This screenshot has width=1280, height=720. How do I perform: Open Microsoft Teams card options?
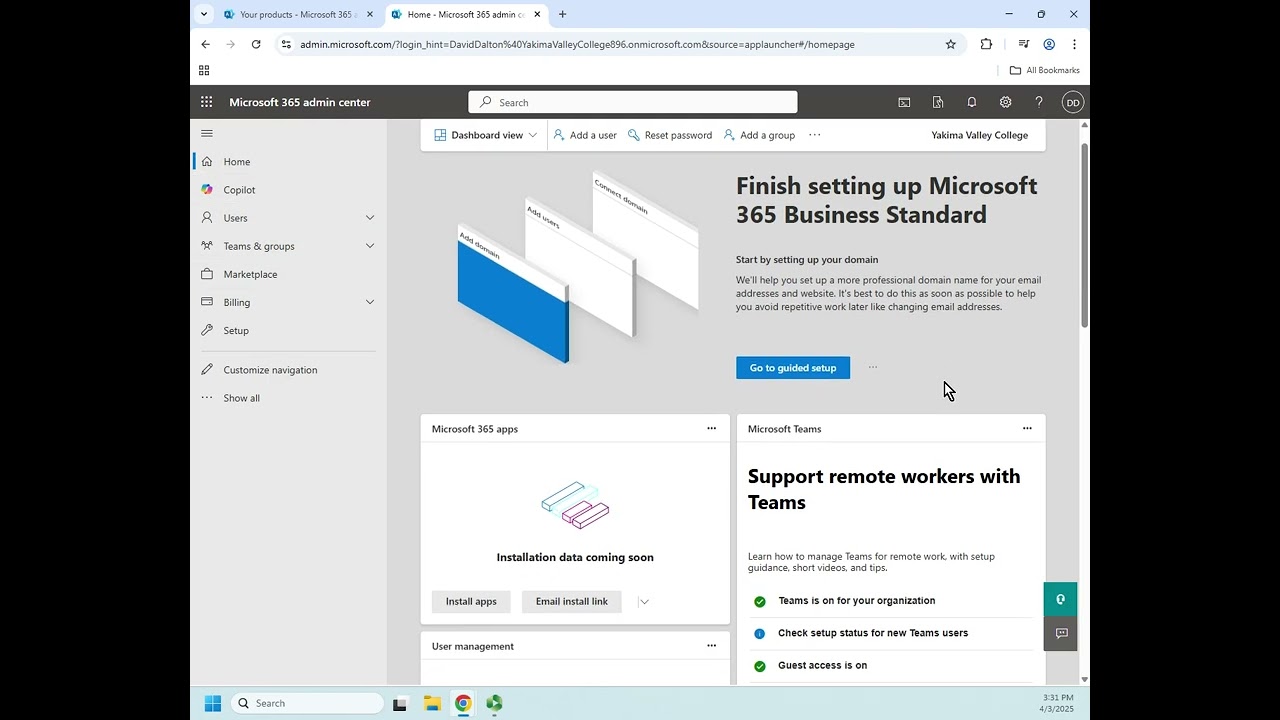1027,428
